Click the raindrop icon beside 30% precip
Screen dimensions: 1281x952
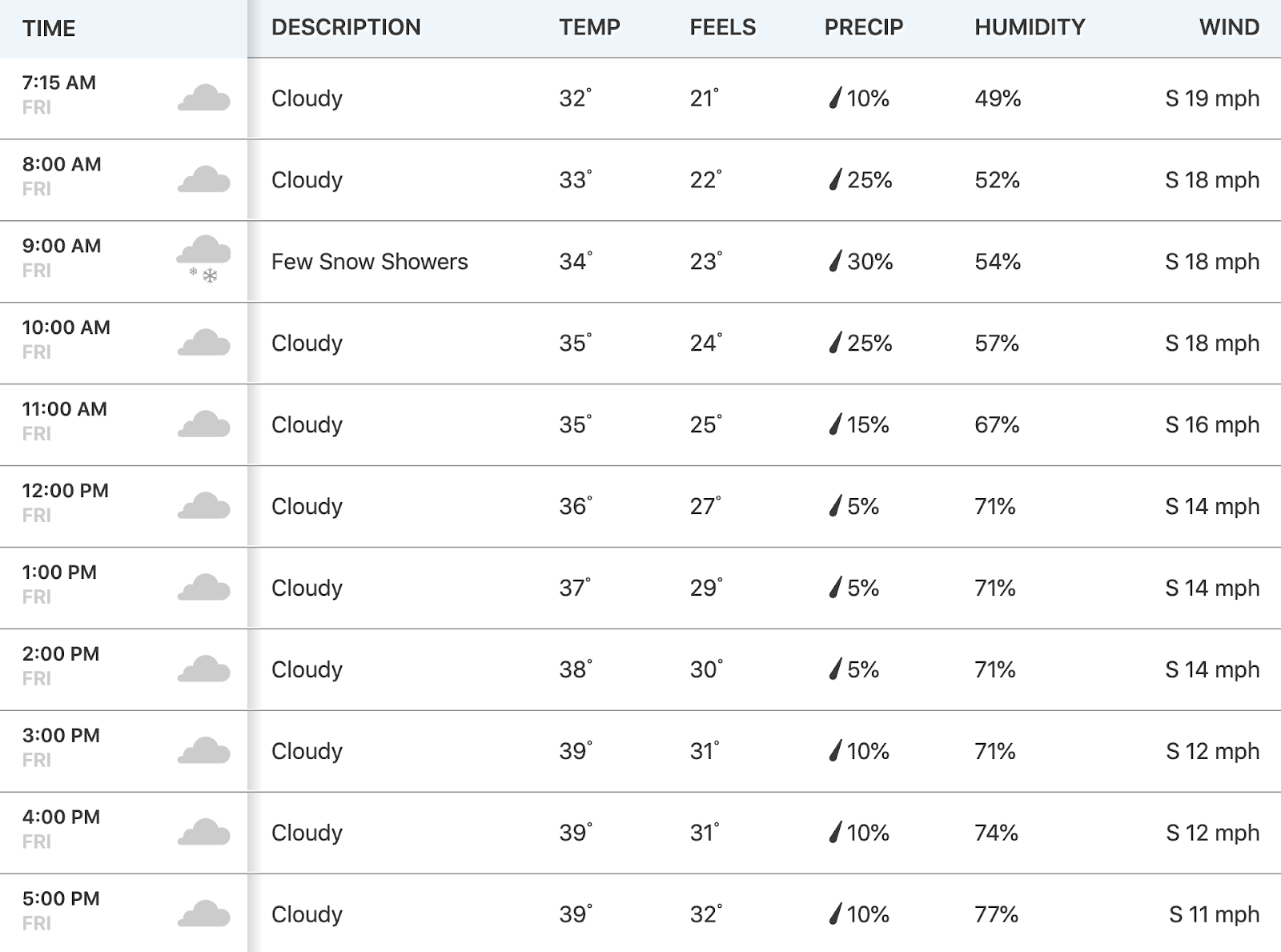(x=835, y=261)
